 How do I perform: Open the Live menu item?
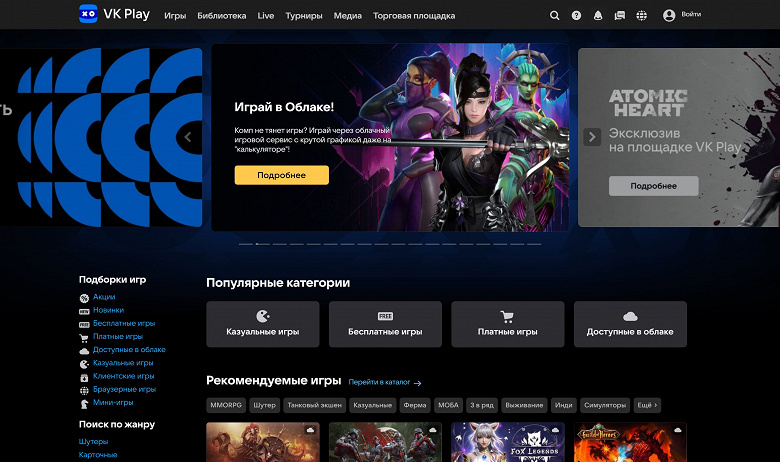pos(266,16)
